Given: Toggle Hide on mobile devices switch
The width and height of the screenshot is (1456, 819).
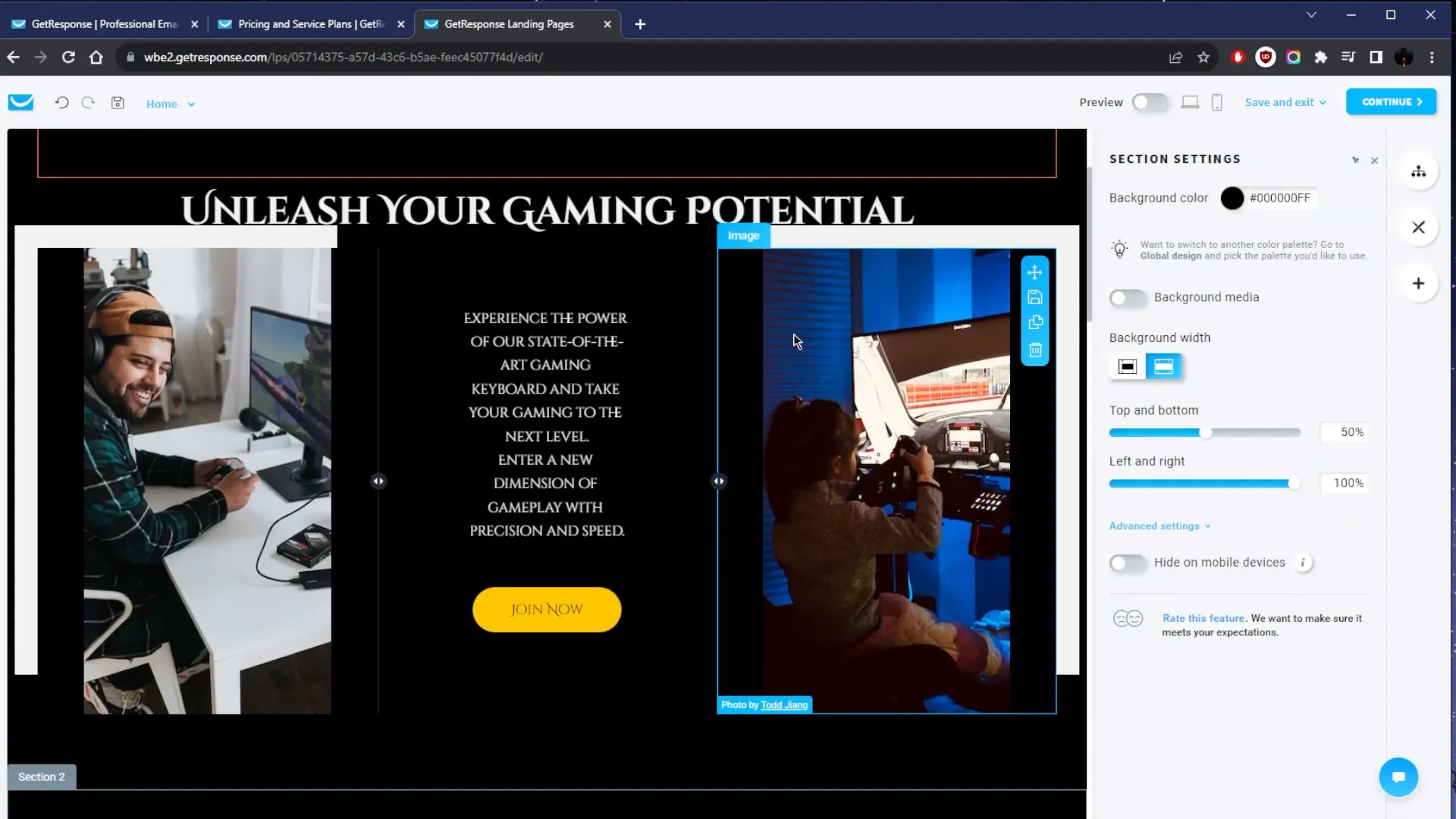Looking at the screenshot, I should 1128,562.
